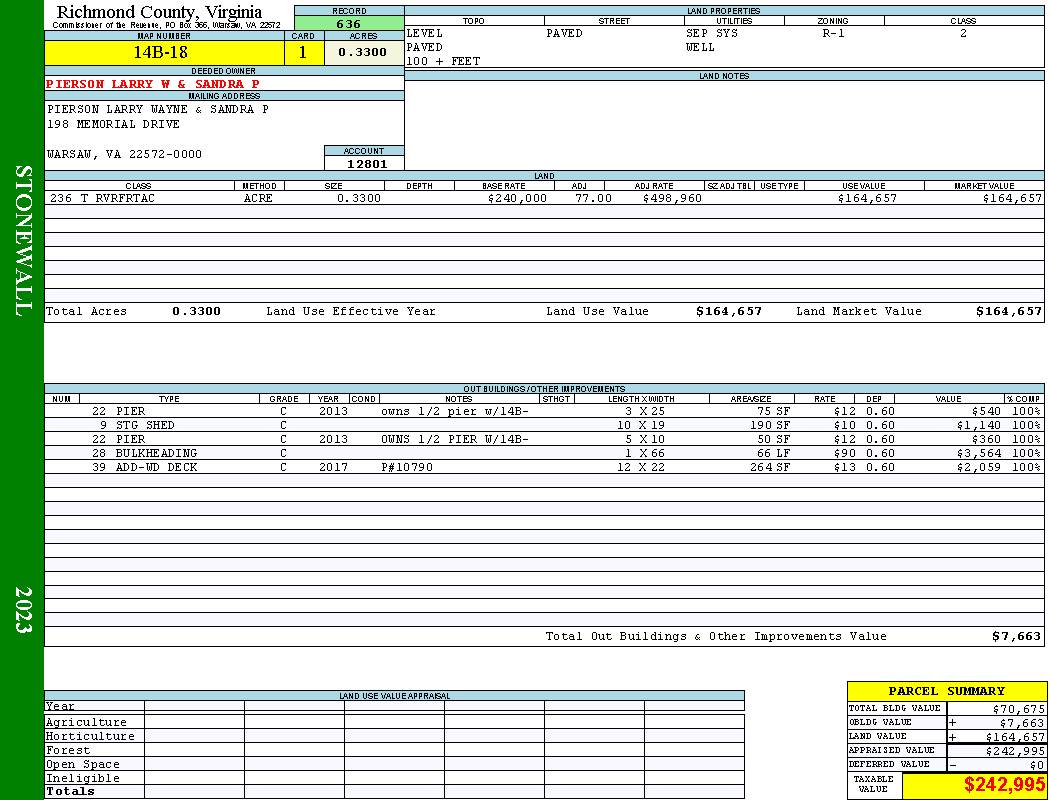Image resolution: width=1050 pixels, height=800 pixels.
Task: Click utilities value WELL
Action: 700,48
